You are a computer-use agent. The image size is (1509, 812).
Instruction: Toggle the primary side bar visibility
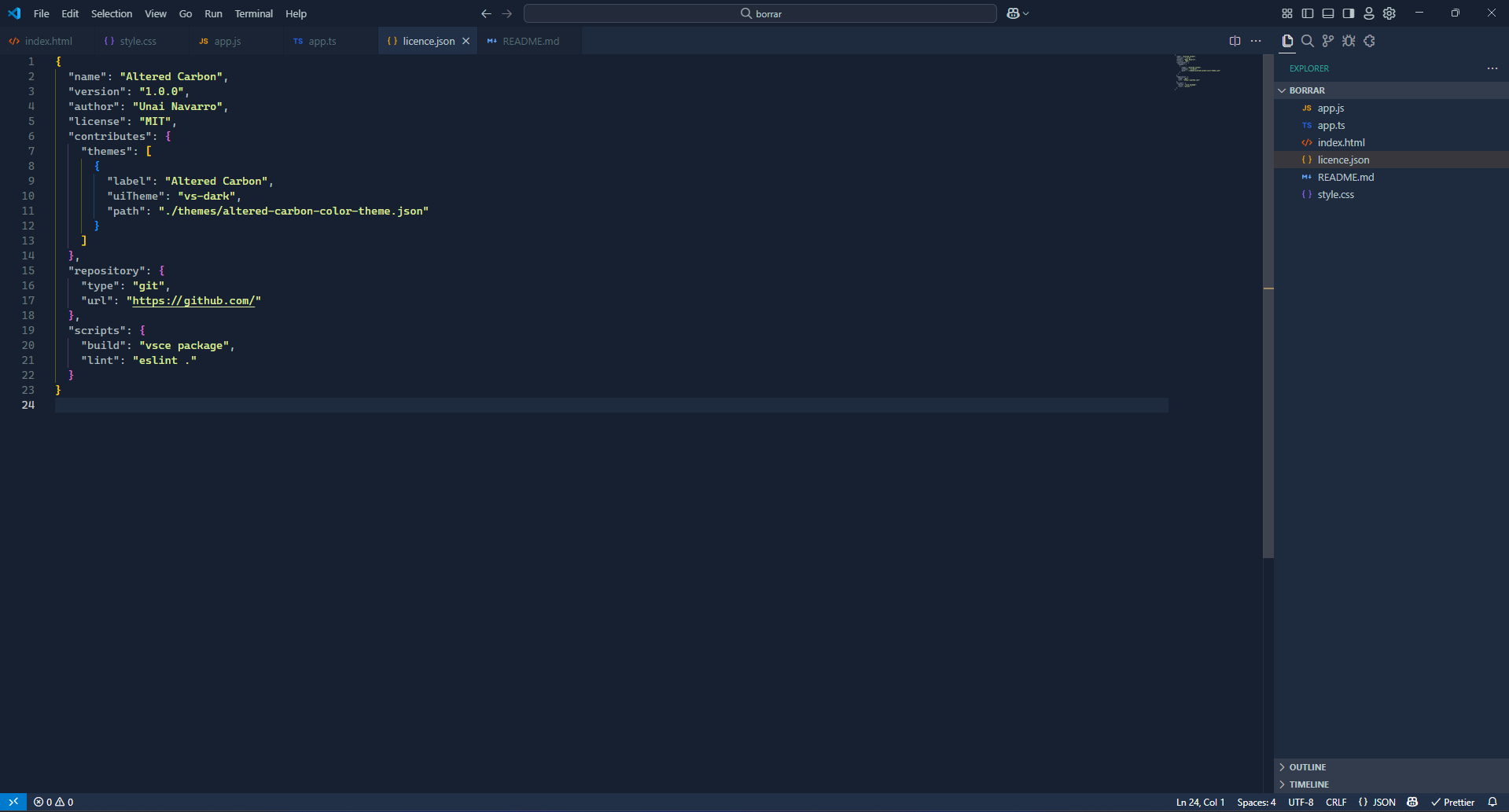(1308, 13)
